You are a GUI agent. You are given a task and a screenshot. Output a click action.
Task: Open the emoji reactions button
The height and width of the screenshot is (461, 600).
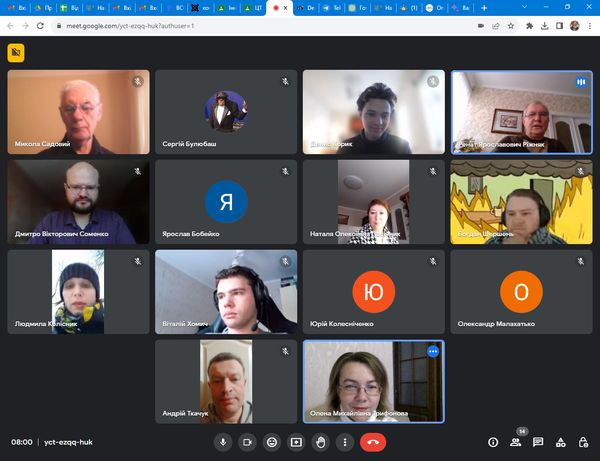271,442
